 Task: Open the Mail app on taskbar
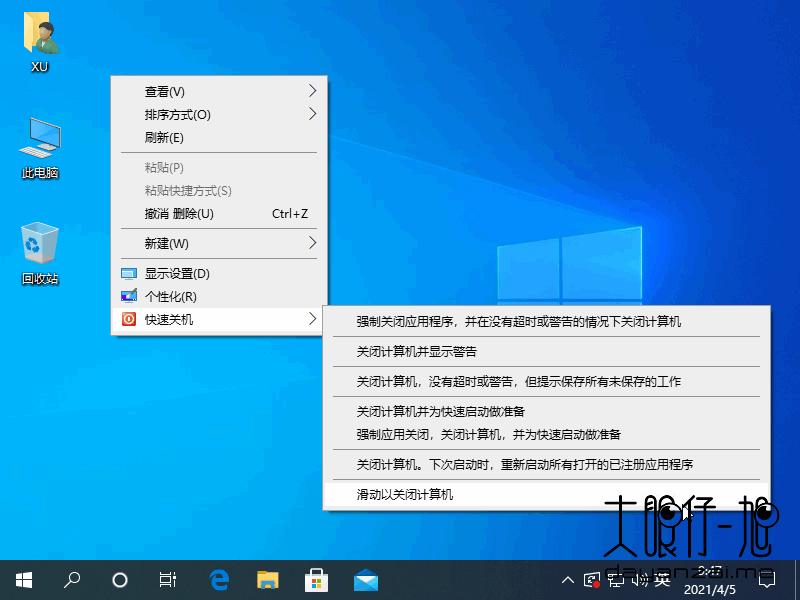click(x=365, y=580)
